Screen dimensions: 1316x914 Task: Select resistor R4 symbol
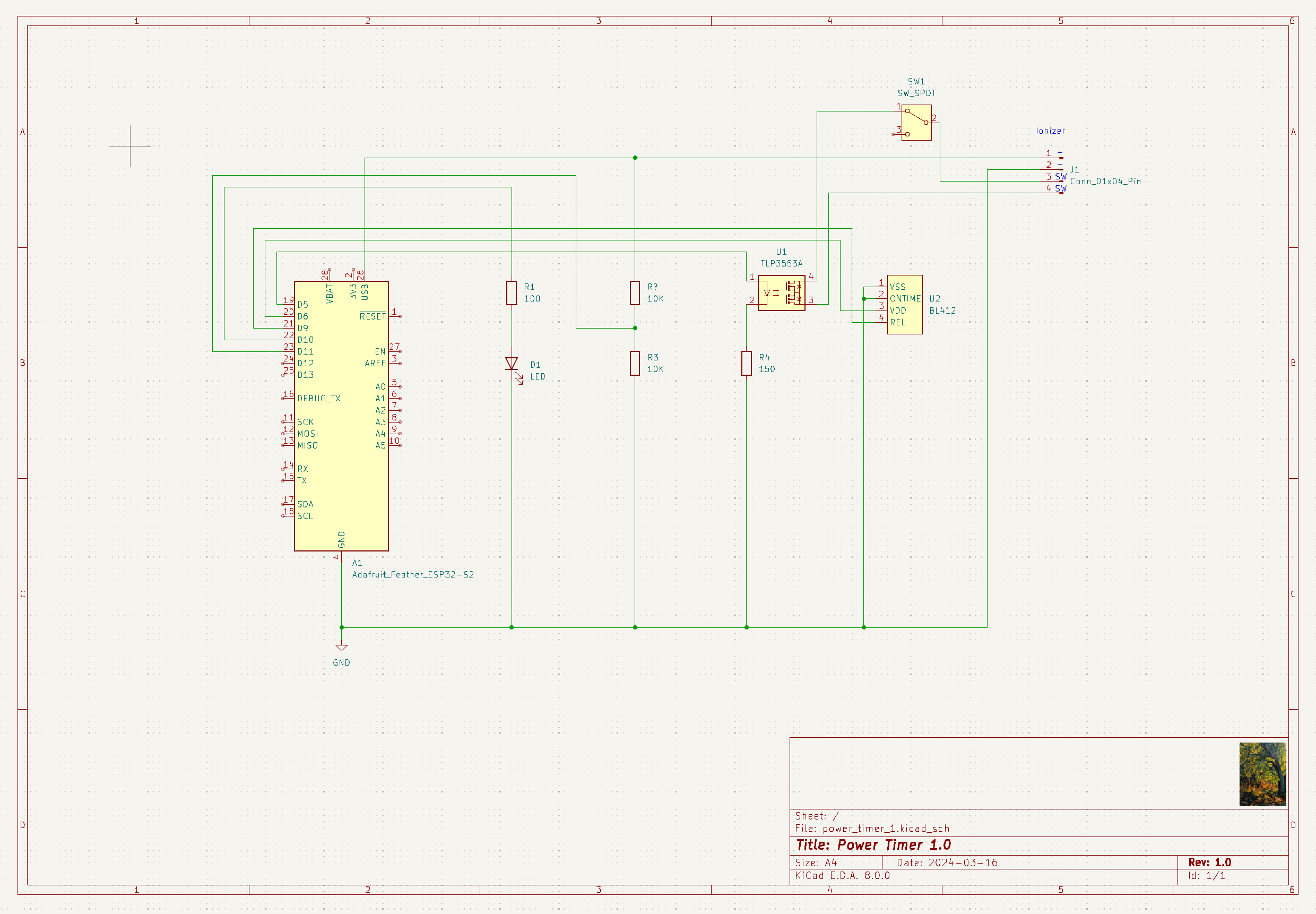[x=747, y=363]
